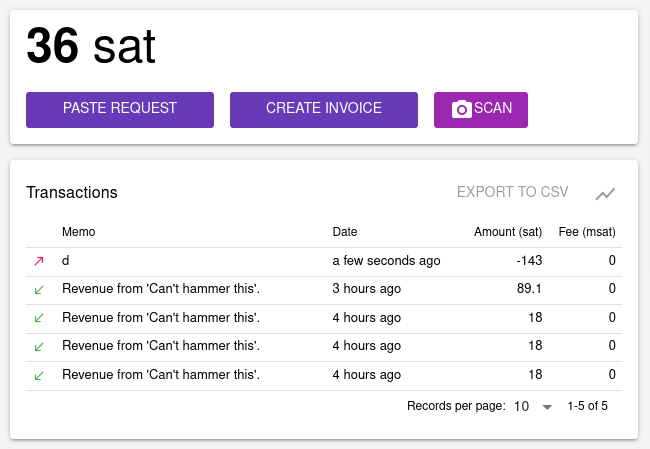This screenshot has width=650, height=449.
Task: Click the '3 hours ago' date cell
Action: pyautogui.click(x=366, y=289)
